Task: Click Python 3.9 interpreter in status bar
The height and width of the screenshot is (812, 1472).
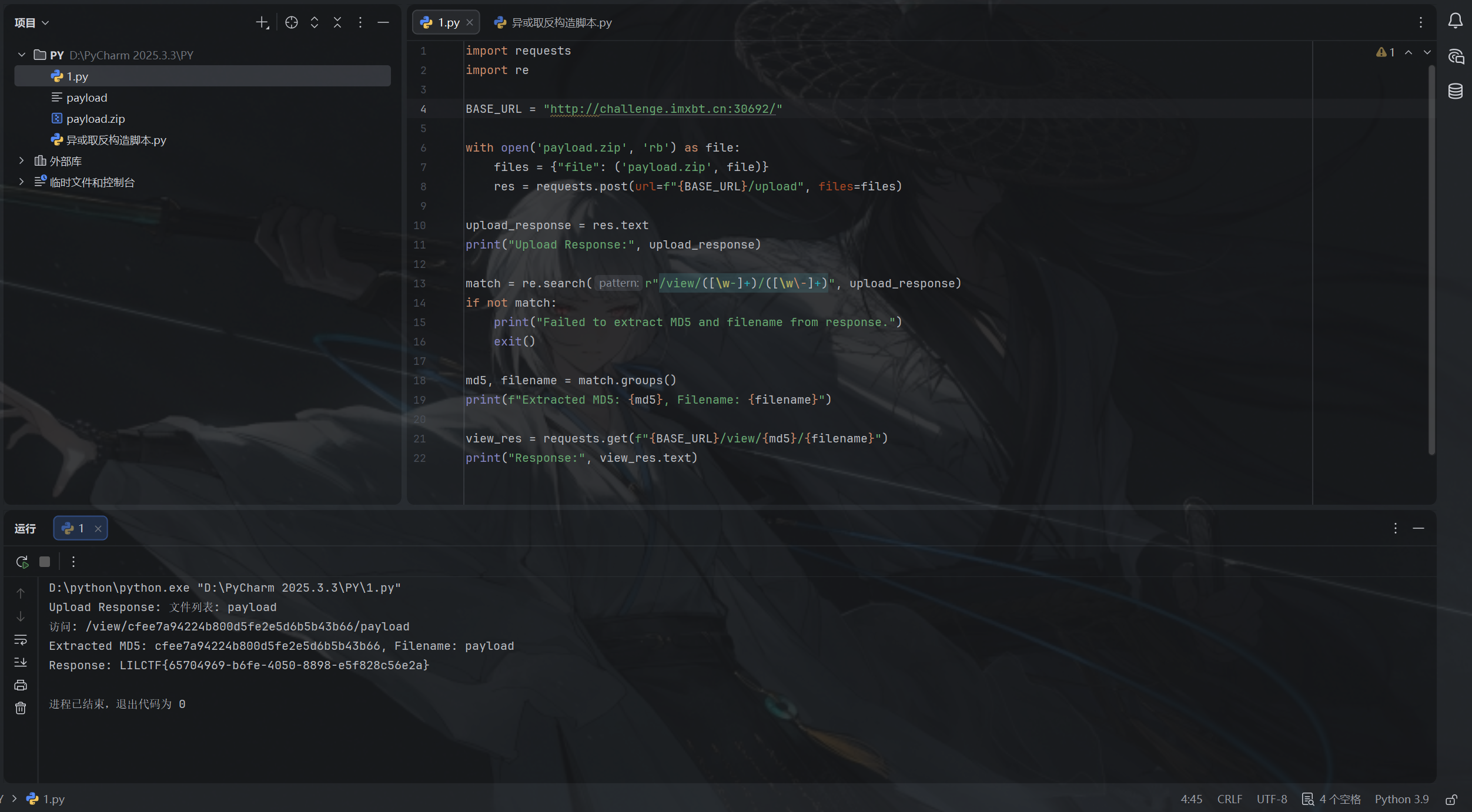Action: (x=1401, y=799)
